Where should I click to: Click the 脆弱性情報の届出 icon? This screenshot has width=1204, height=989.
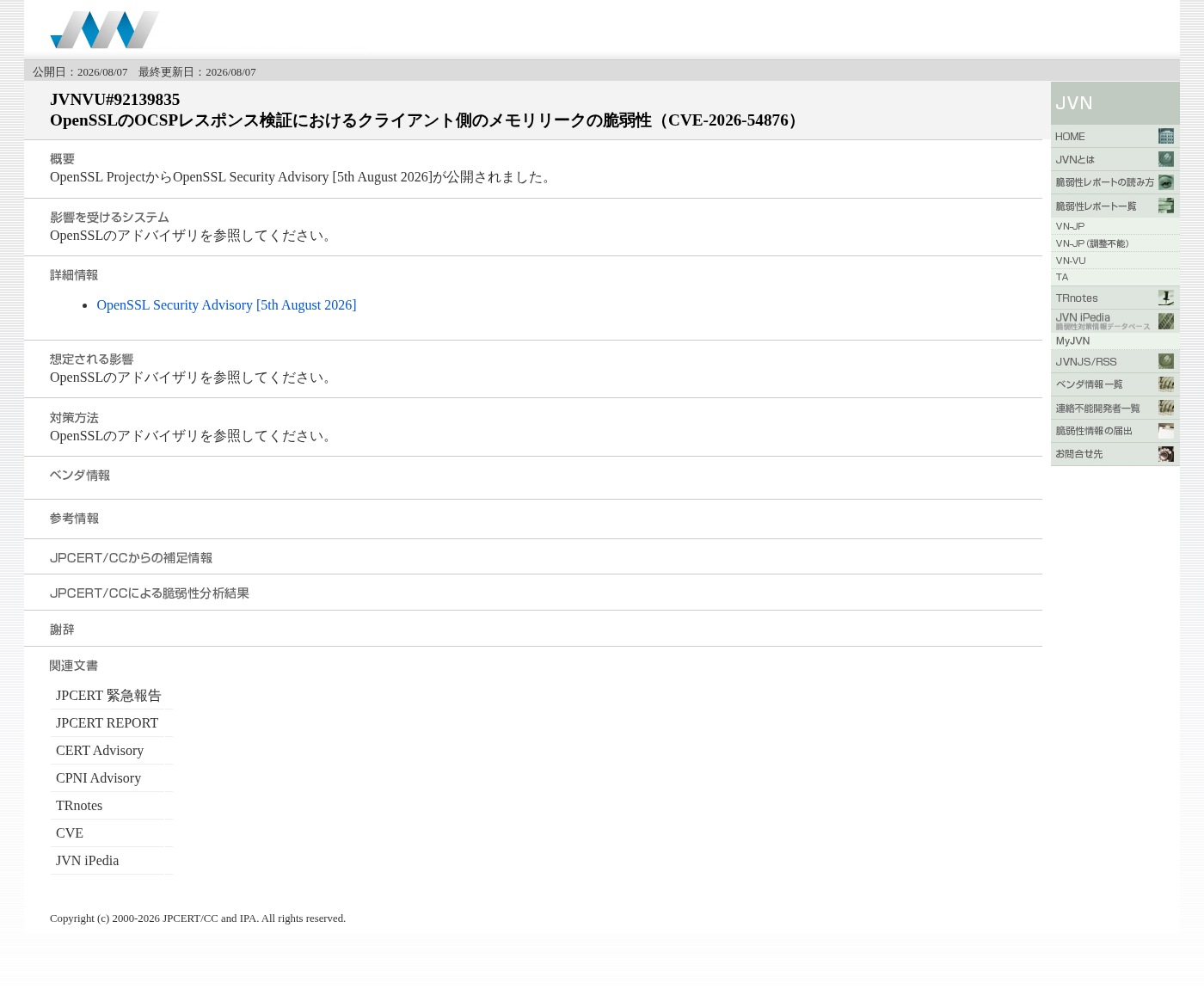[x=1166, y=431]
